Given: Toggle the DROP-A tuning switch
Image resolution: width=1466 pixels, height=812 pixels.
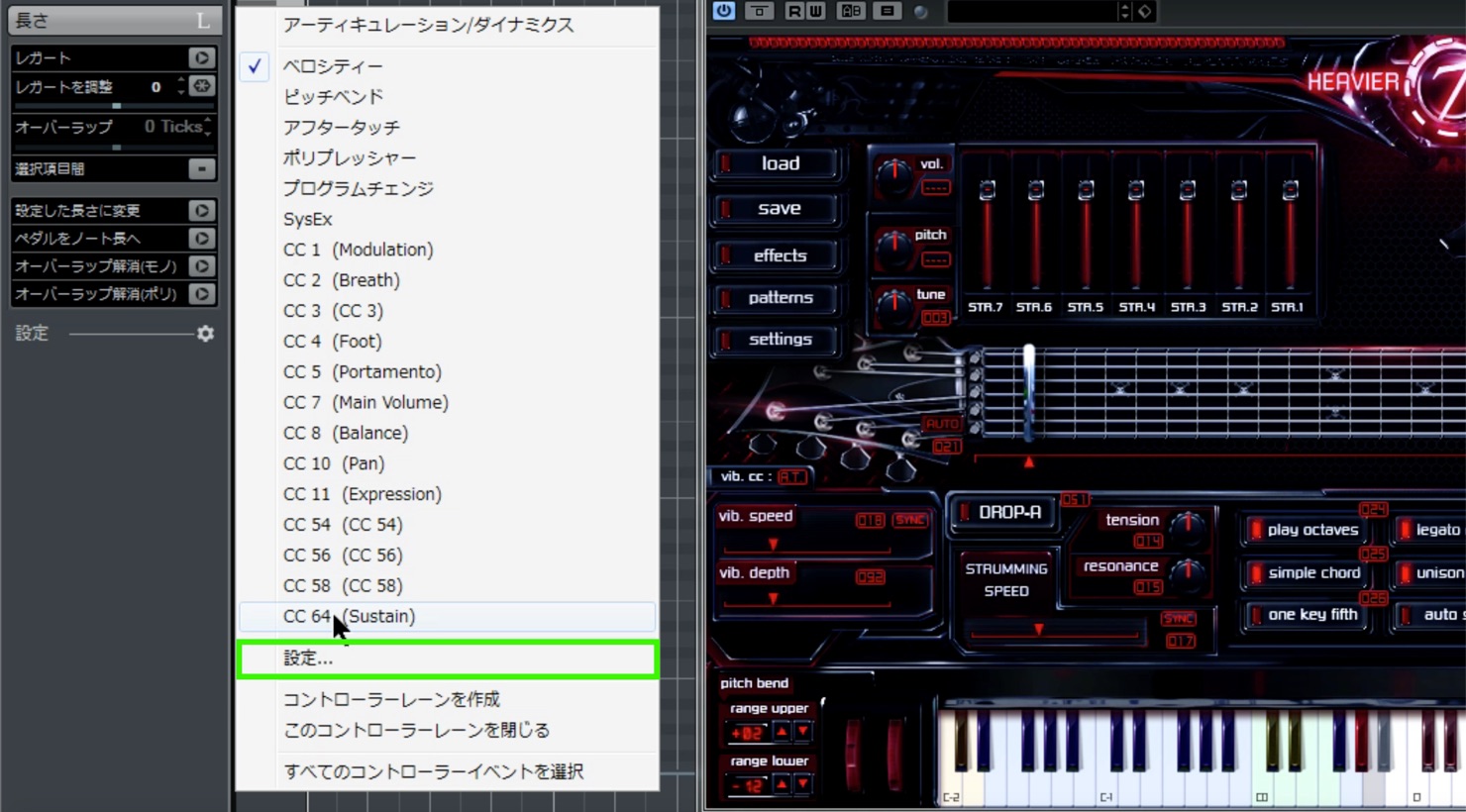Looking at the screenshot, I should pyautogui.click(x=1001, y=512).
